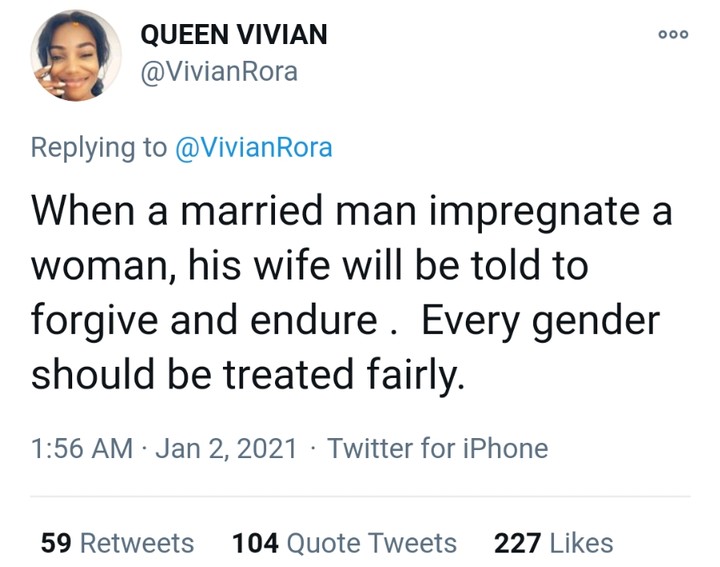
Task: Click the "Replying to" label text
Action: [x=100, y=148]
